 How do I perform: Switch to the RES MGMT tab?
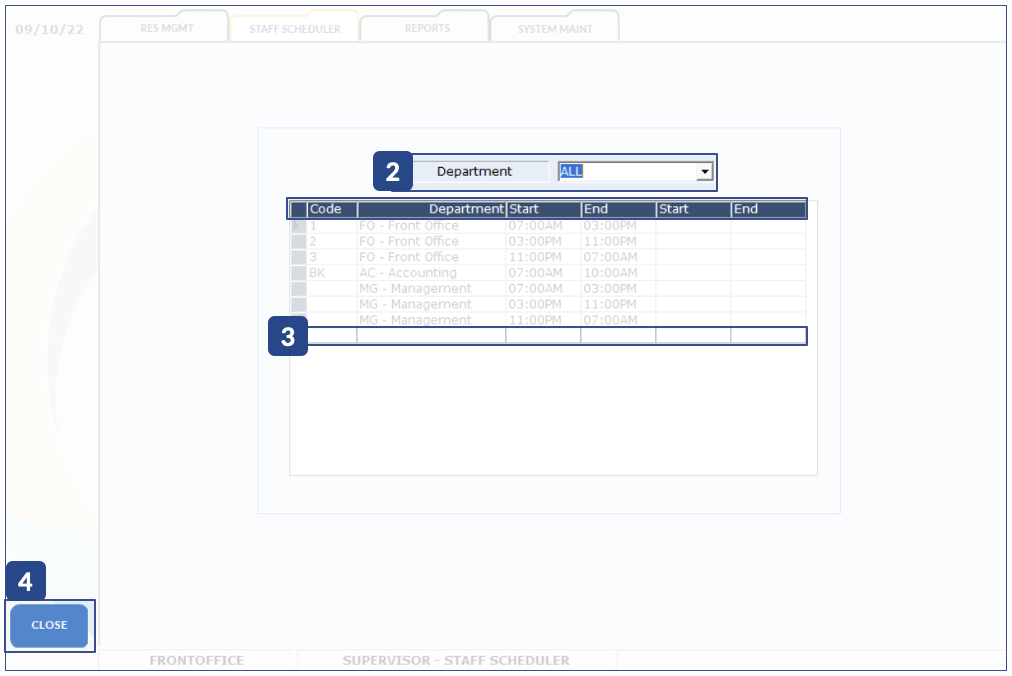(x=166, y=28)
